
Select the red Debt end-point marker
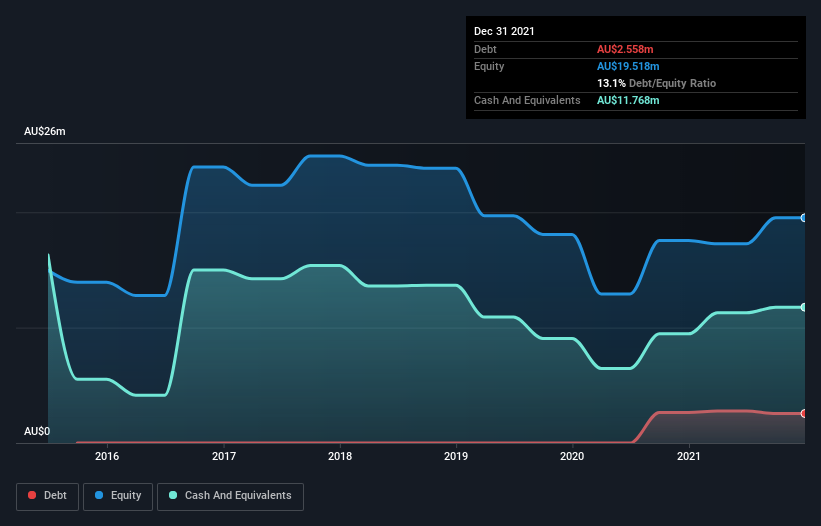804,413
